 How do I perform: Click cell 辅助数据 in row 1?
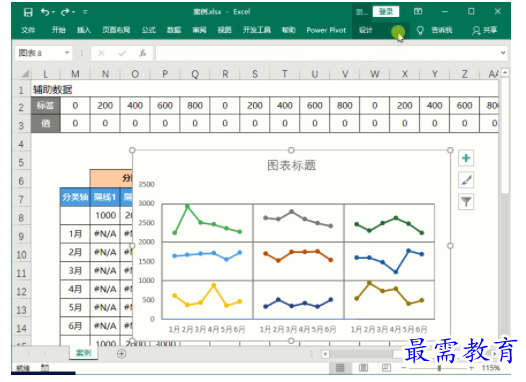[x=52, y=90]
